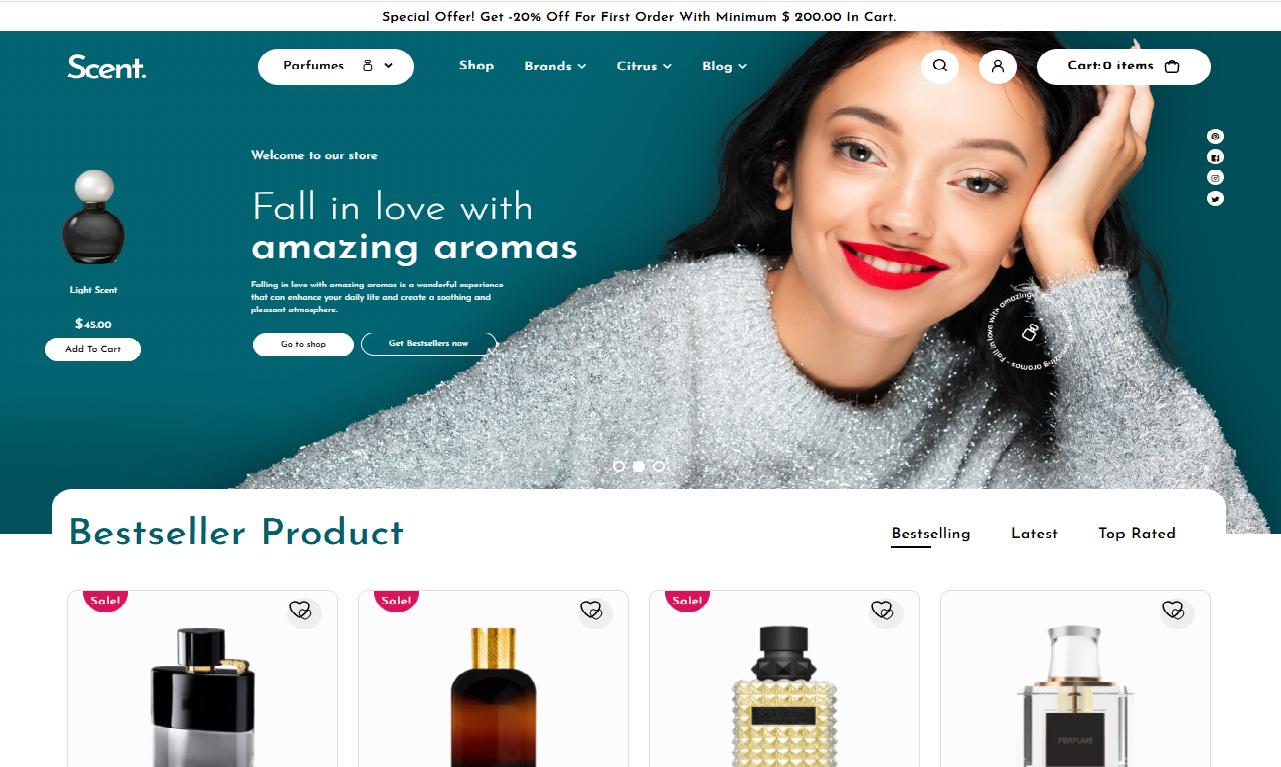Go to the third carousel slide dot

click(658, 466)
